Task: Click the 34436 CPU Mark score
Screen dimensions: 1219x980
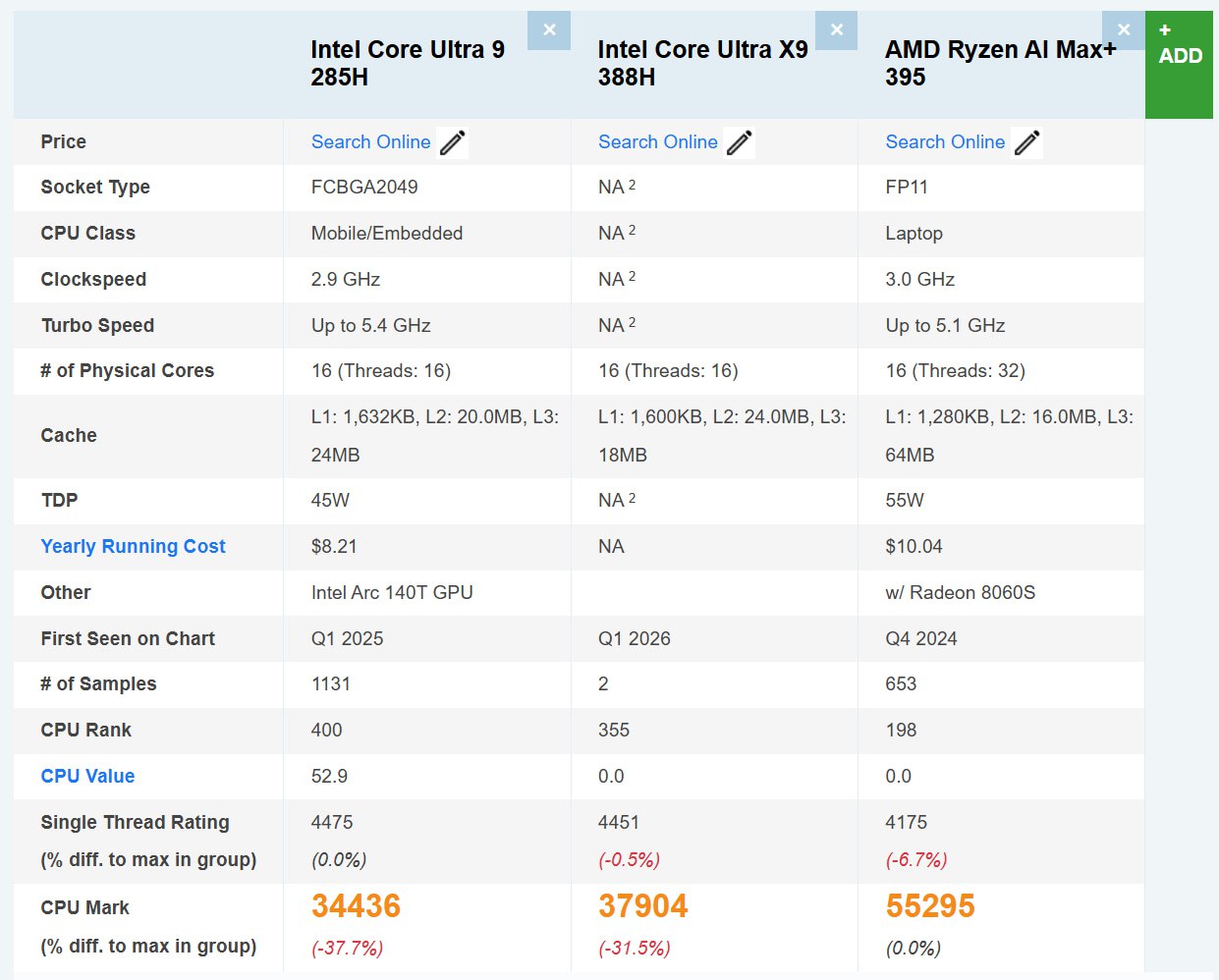Action: (x=356, y=906)
